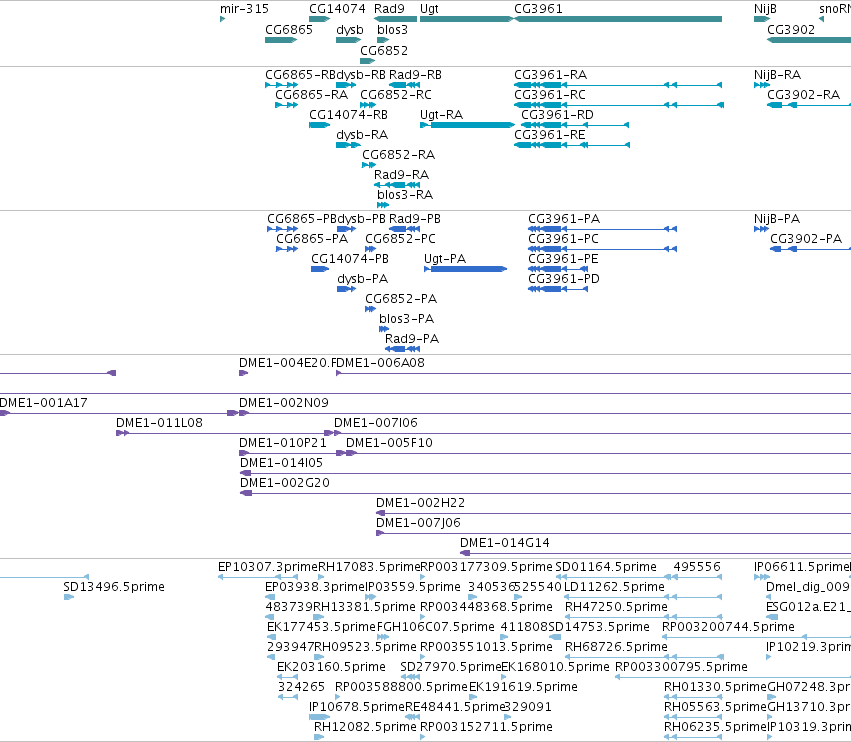851x742 pixels.
Task: Click transcript dysb-RA
Action: click(x=362, y=135)
